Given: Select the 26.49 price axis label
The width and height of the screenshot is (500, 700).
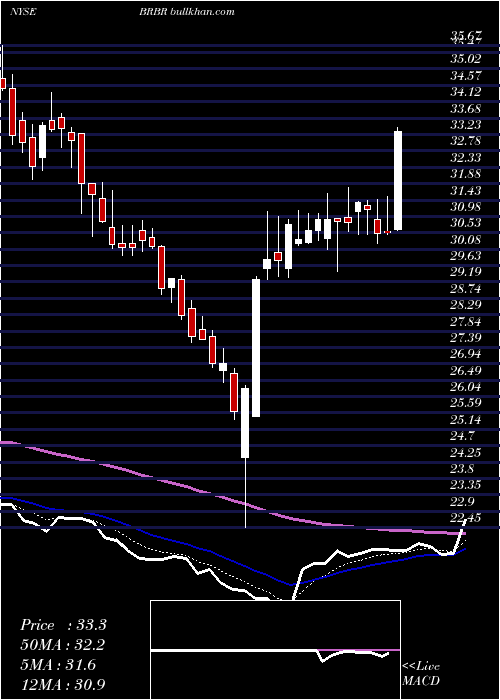Looking at the screenshot, I should click(465, 371).
